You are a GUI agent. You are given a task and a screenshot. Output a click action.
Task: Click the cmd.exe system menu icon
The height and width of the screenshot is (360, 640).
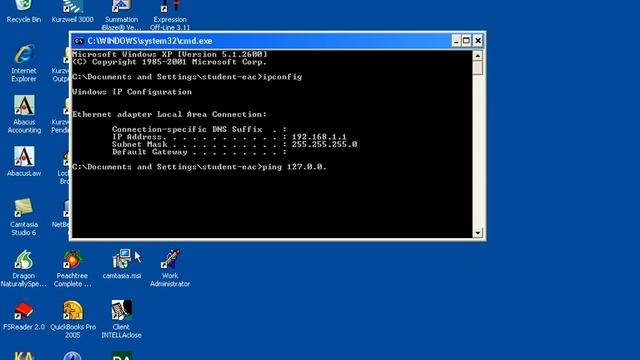click(x=79, y=41)
